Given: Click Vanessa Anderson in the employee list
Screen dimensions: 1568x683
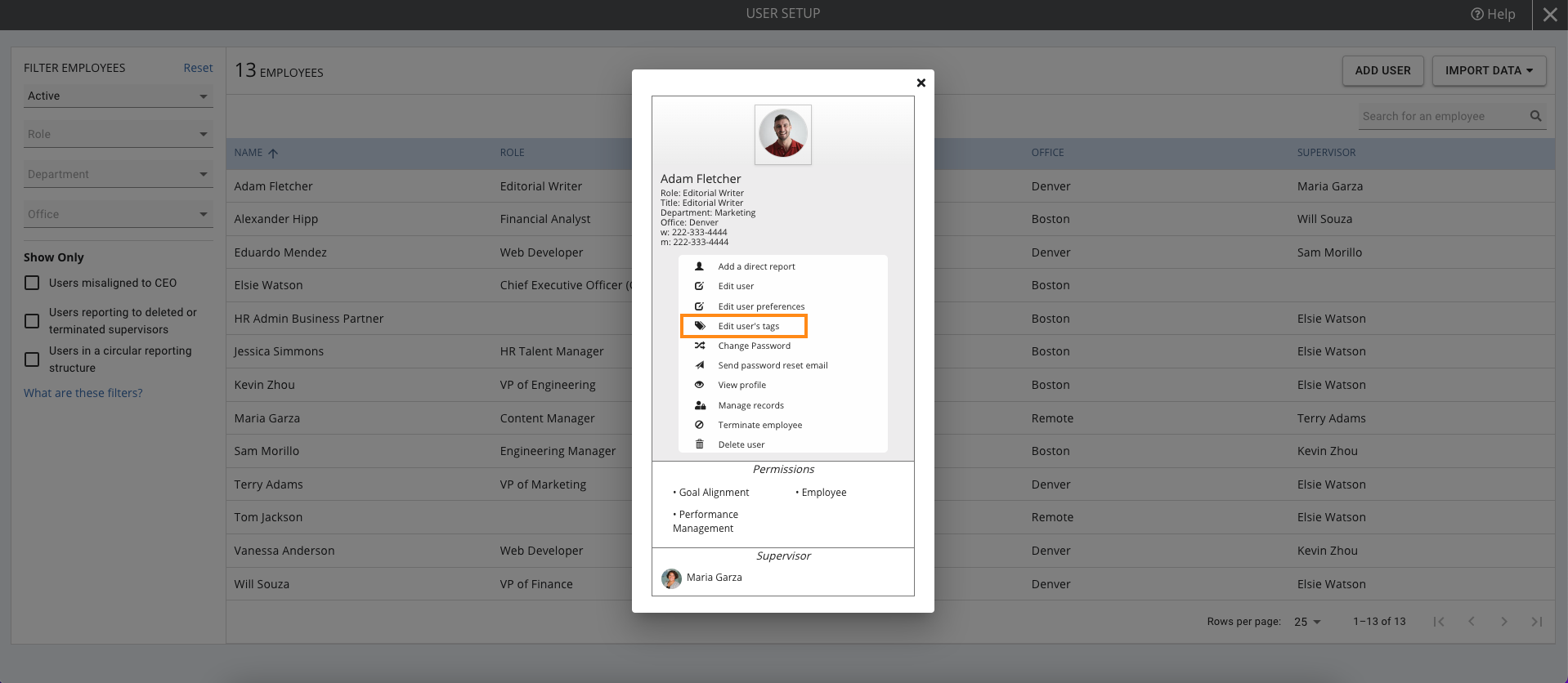Looking at the screenshot, I should pos(284,551).
